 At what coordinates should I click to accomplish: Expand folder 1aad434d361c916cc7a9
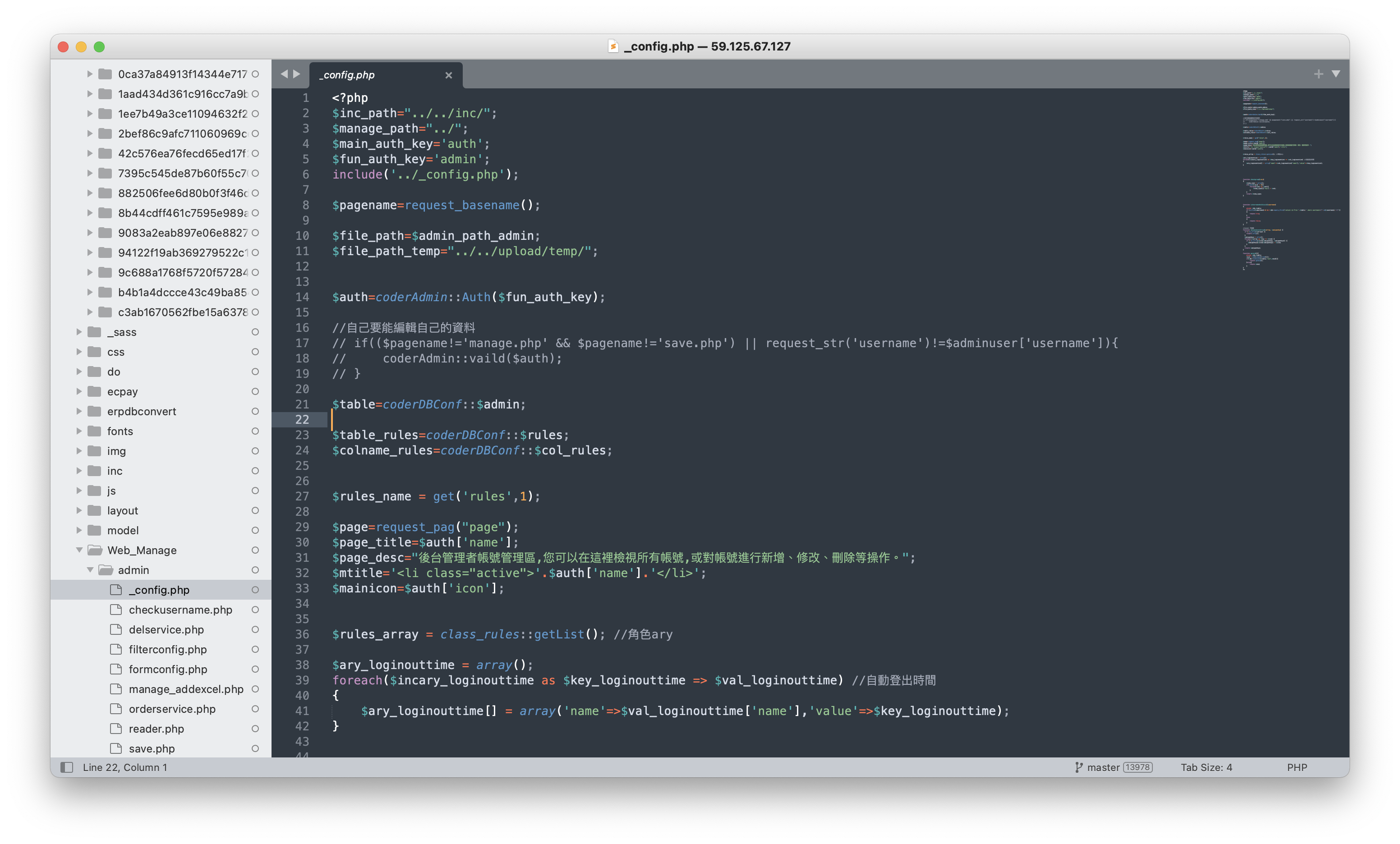pos(90,94)
